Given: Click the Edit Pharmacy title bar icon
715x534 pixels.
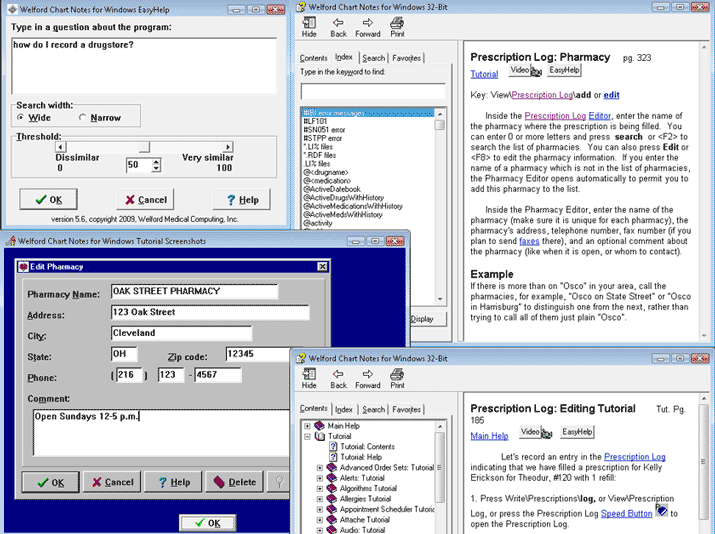Looking at the screenshot, I should coord(24,267).
